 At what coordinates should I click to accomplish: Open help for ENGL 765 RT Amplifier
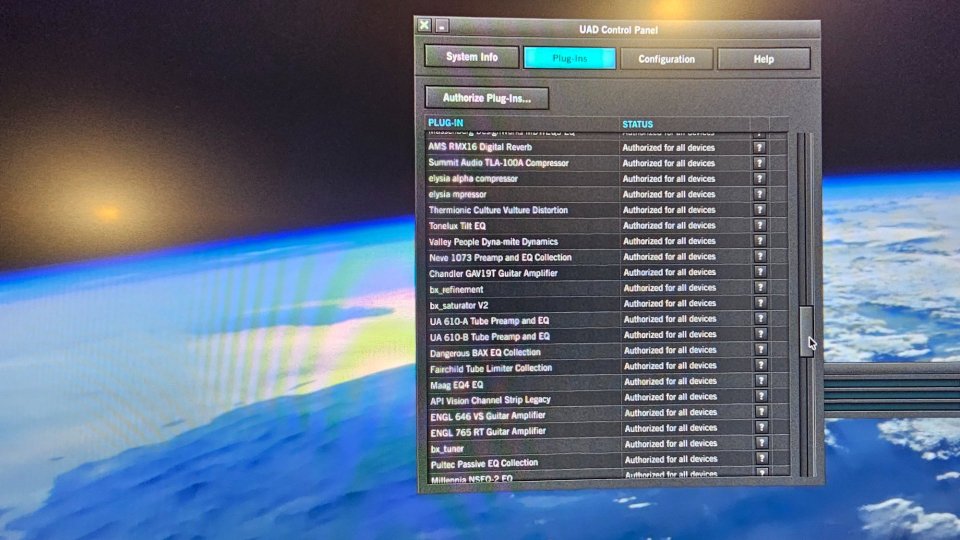[762, 427]
